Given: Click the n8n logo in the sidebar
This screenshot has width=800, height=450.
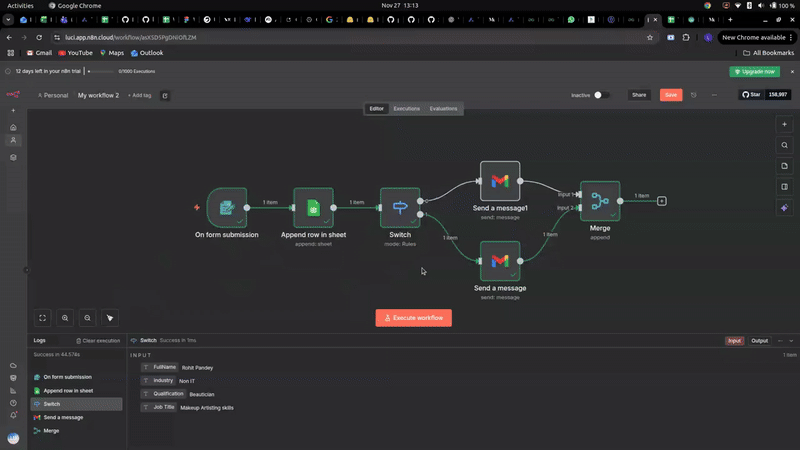Looking at the screenshot, I should pyautogui.click(x=13, y=94).
